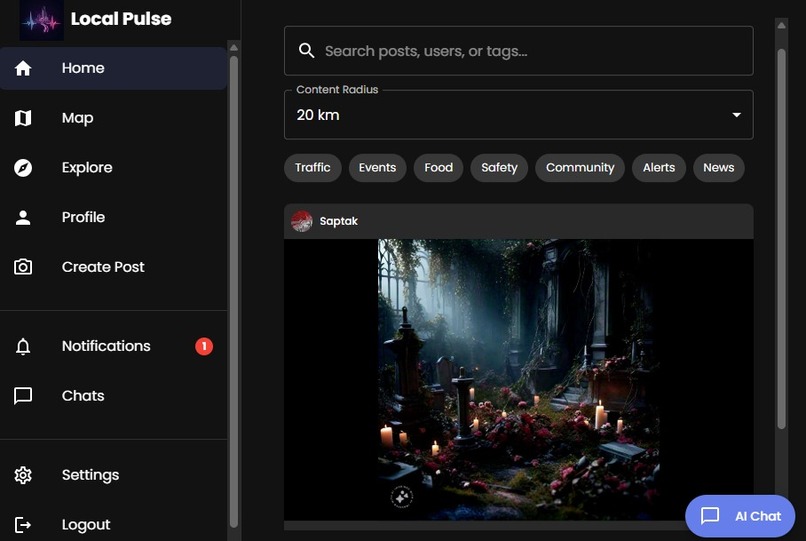806x541 pixels.
Task: Filter posts by Safety tag
Action: pos(499,168)
